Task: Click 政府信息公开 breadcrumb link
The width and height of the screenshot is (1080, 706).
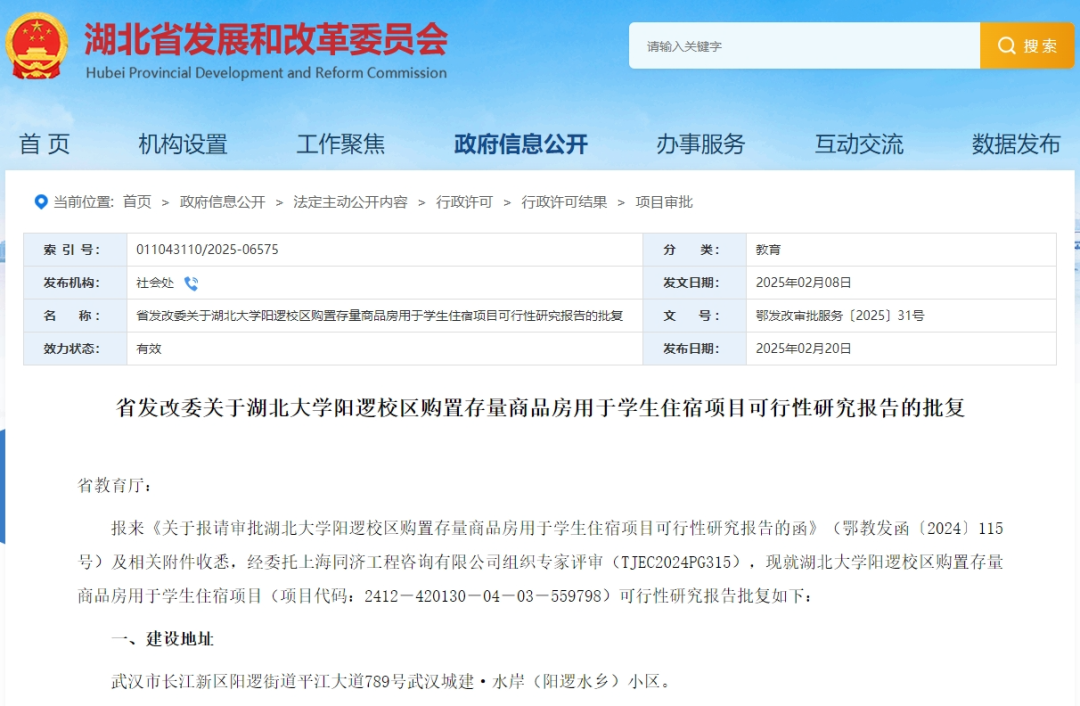Action: [223, 202]
